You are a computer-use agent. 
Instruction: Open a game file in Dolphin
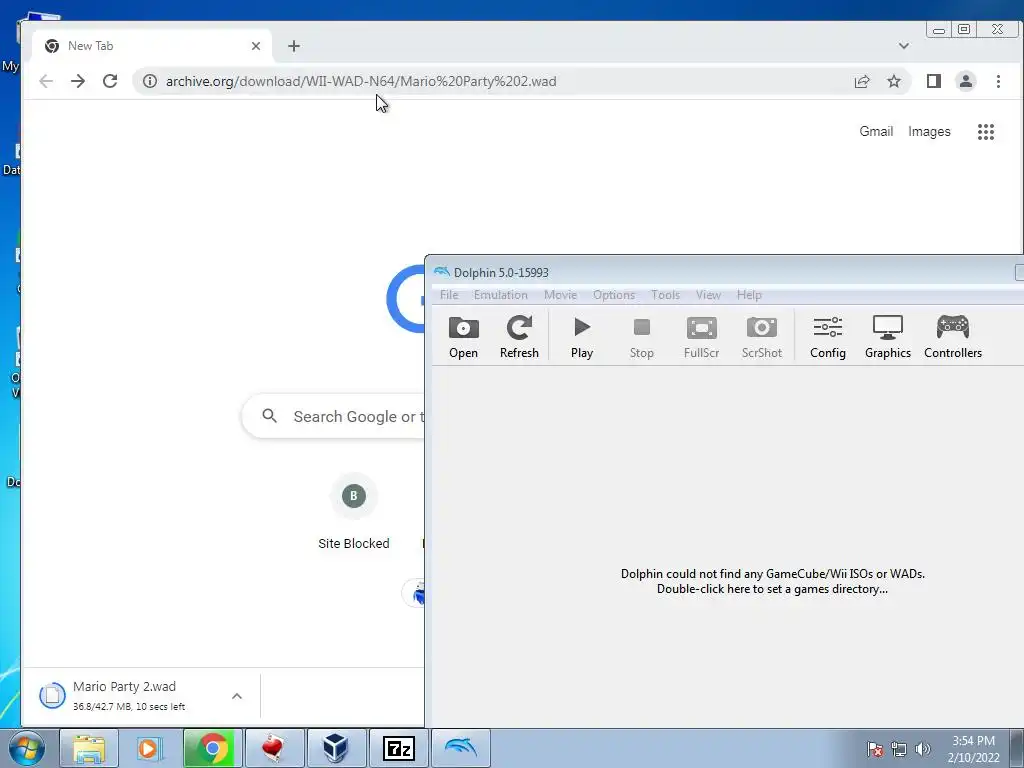463,337
